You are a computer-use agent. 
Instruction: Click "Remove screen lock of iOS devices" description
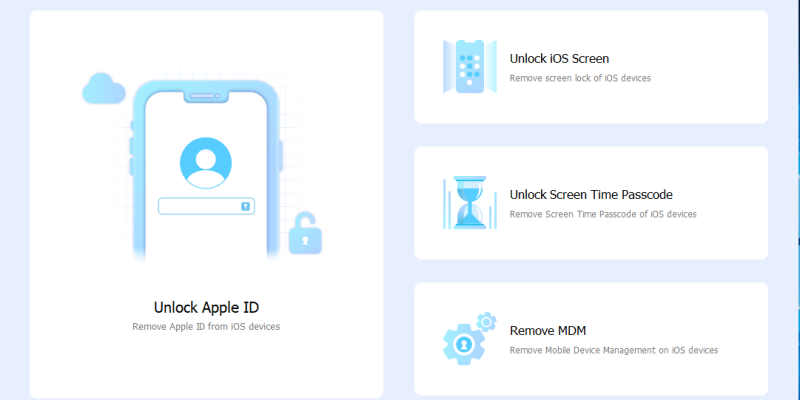580,78
